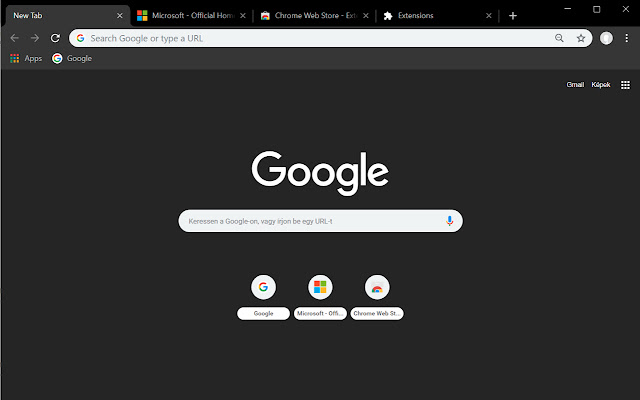Bookmark this tab with the star icon

(581, 38)
